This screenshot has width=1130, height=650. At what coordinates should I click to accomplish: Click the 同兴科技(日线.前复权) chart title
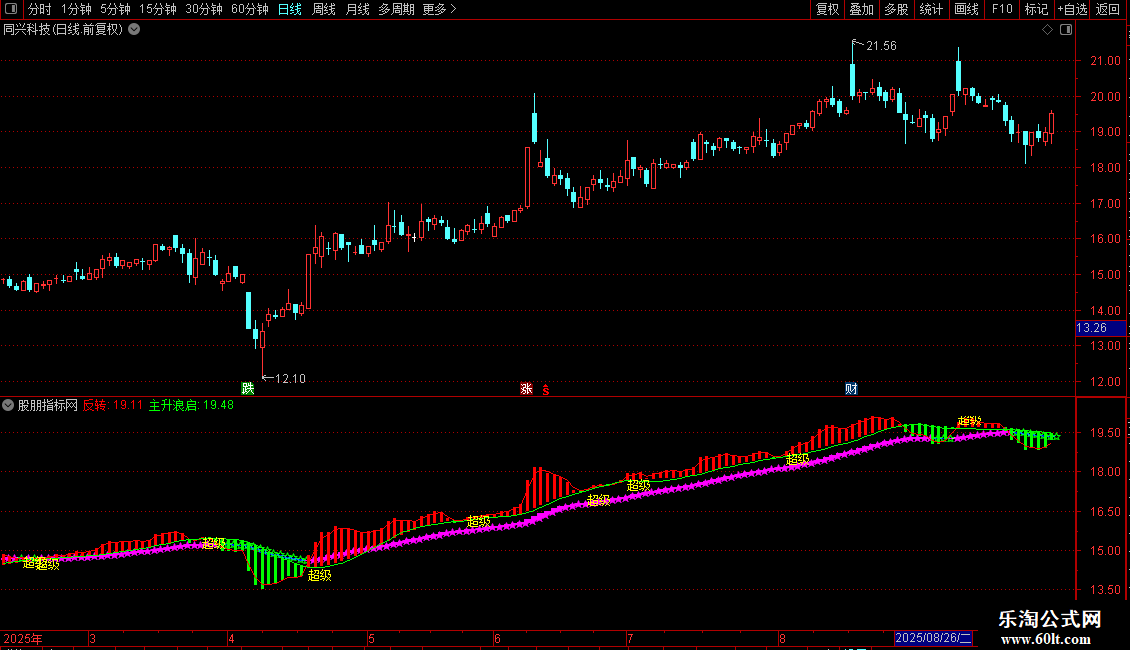(x=63, y=30)
